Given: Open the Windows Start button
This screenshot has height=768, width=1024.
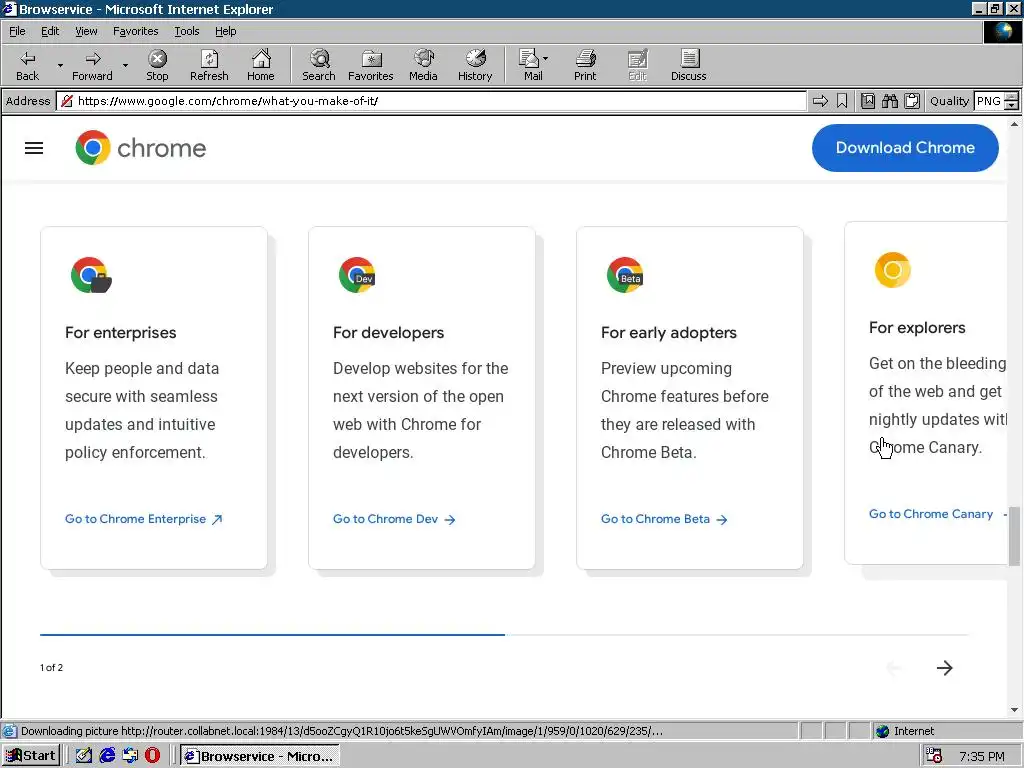Looking at the screenshot, I should tap(31, 756).
